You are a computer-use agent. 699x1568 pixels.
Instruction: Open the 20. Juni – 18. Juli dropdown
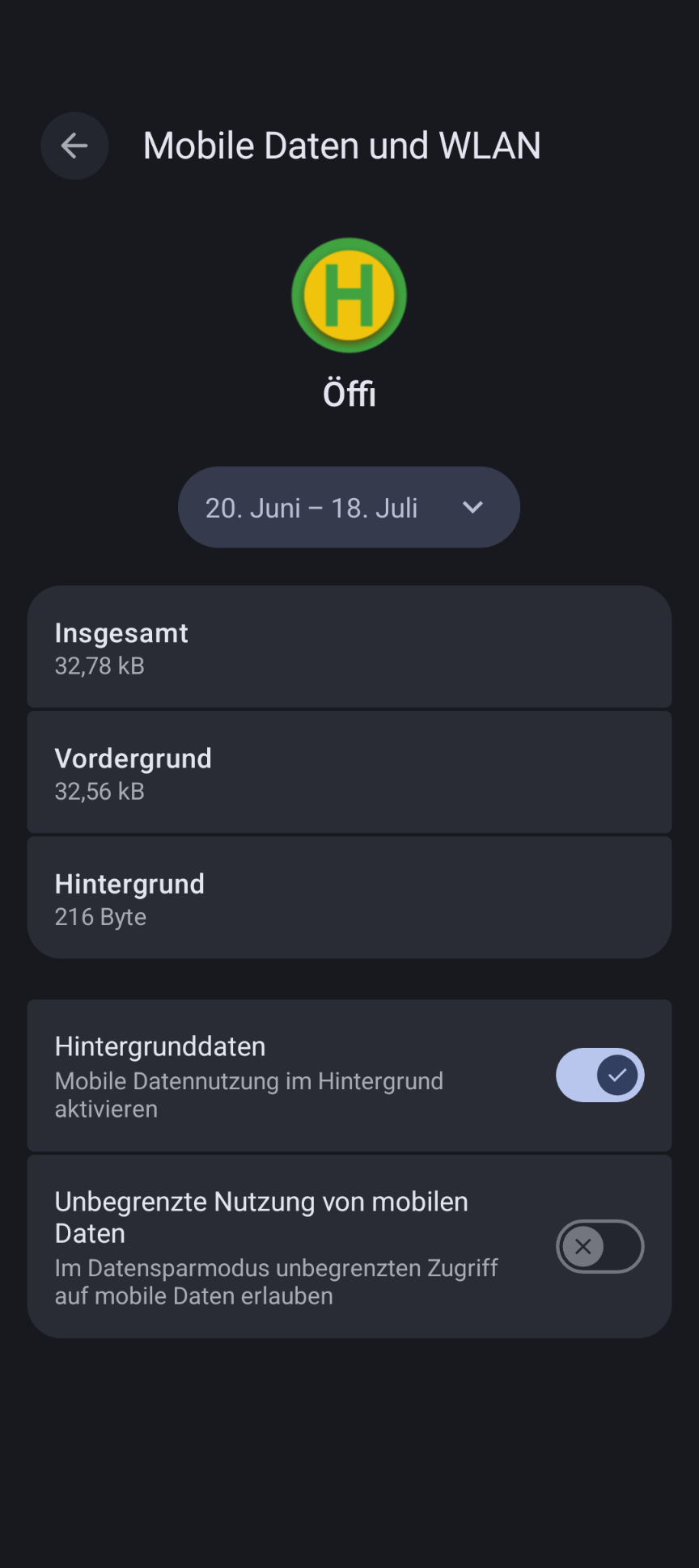(x=349, y=507)
